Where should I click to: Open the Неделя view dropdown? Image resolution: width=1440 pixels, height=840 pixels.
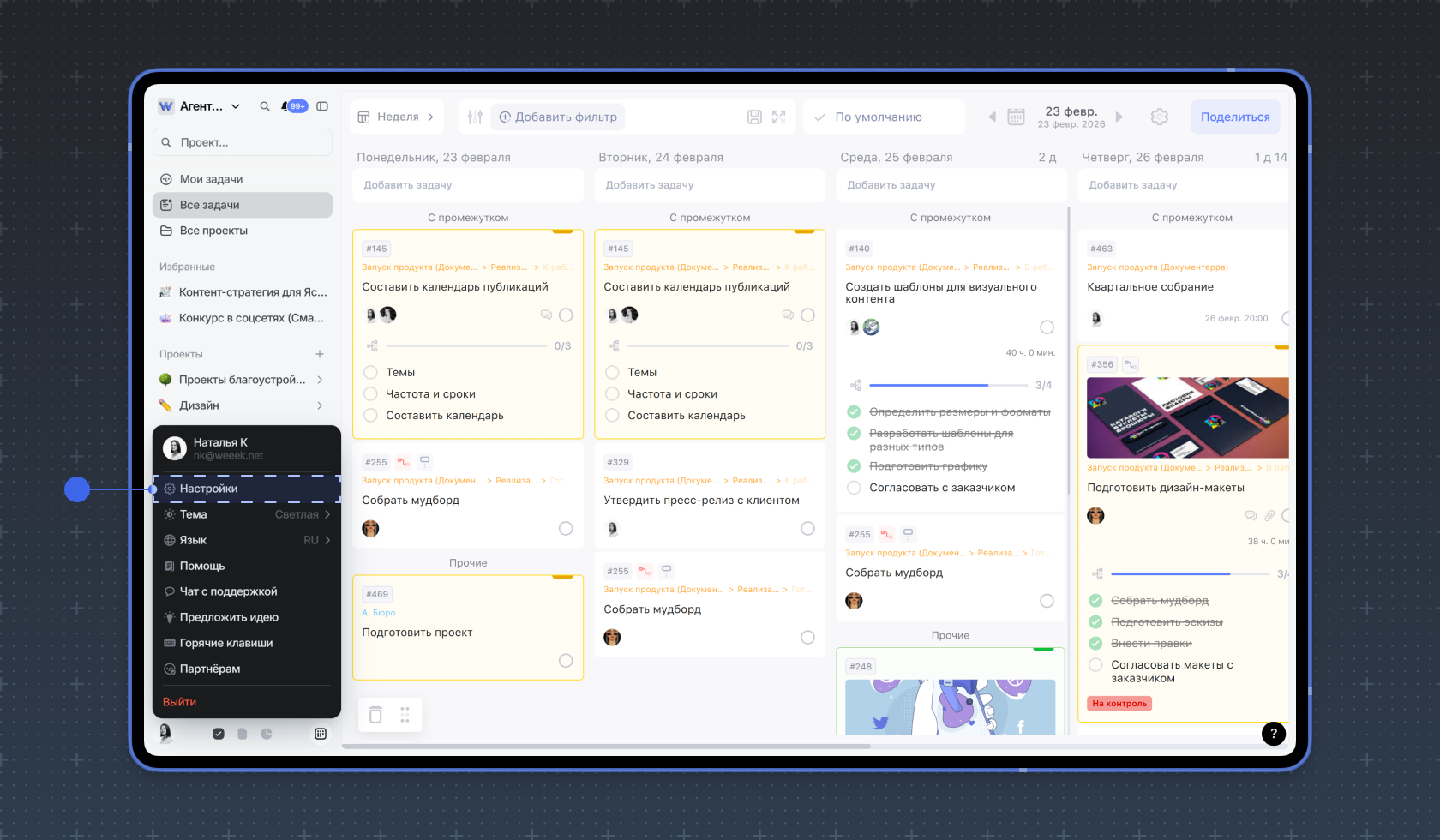[397, 117]
